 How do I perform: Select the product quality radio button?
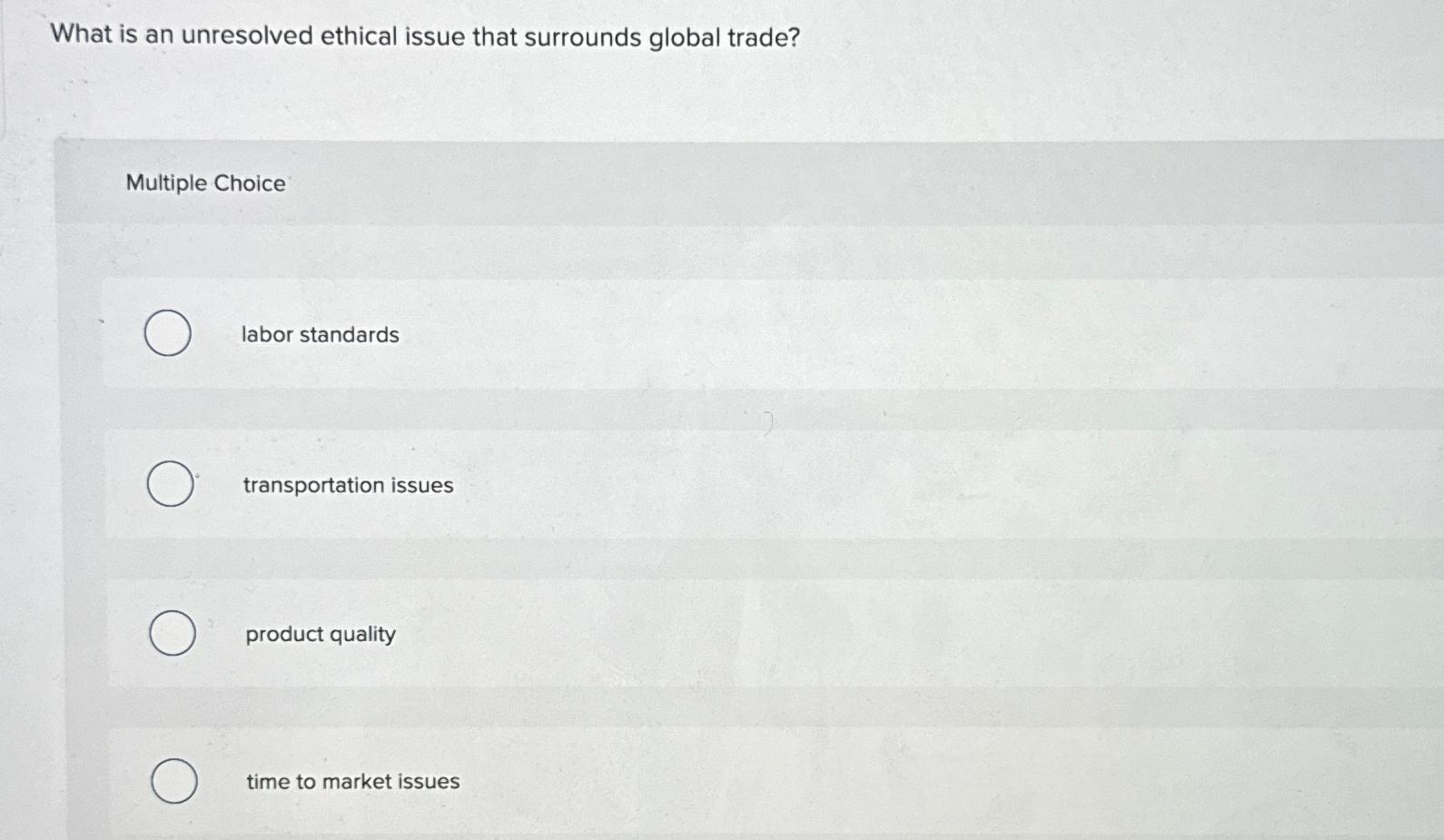pos(173,633)
